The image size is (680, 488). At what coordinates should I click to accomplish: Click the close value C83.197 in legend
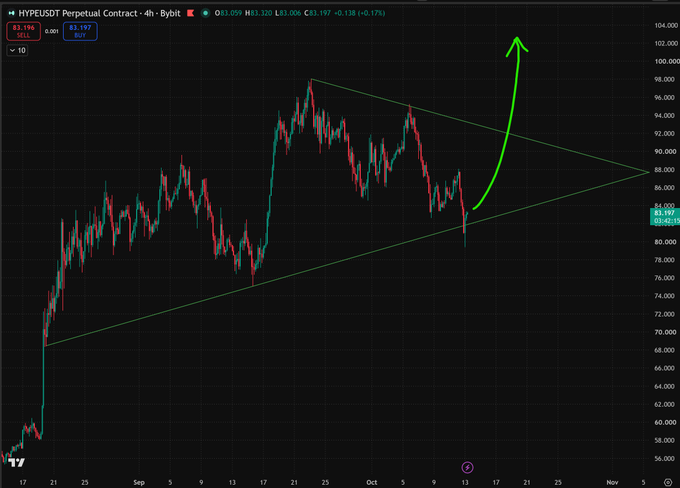[317, 13]
